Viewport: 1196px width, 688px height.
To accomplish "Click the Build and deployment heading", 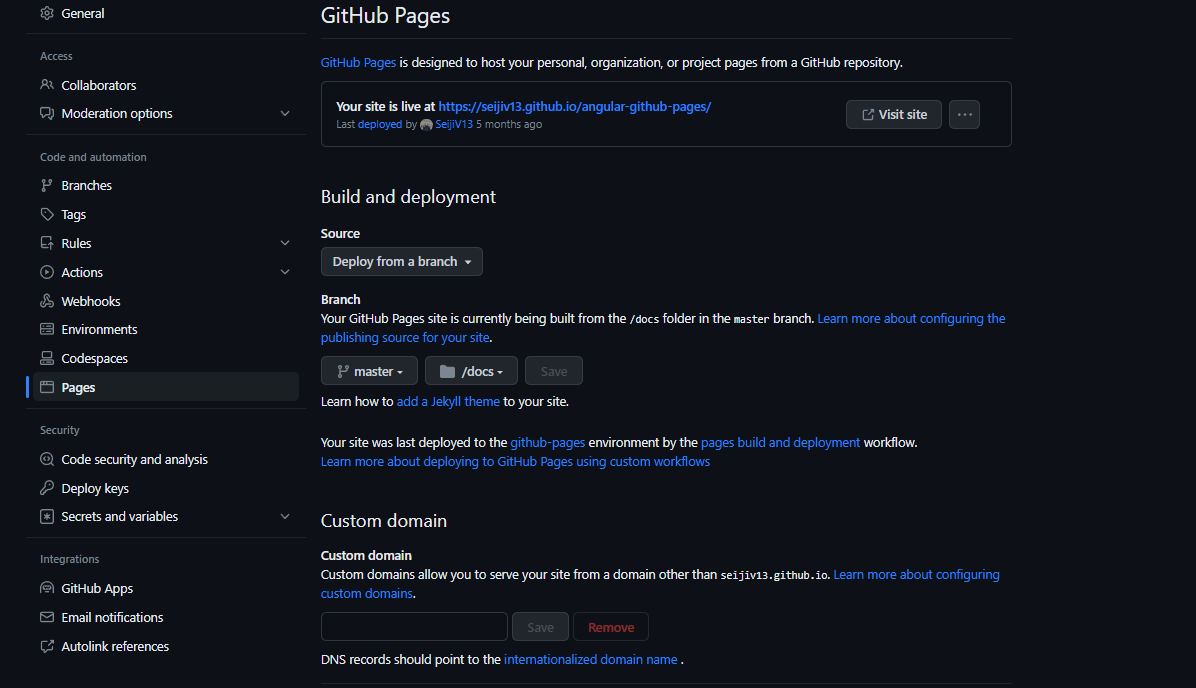I will [x=408, y=197].
